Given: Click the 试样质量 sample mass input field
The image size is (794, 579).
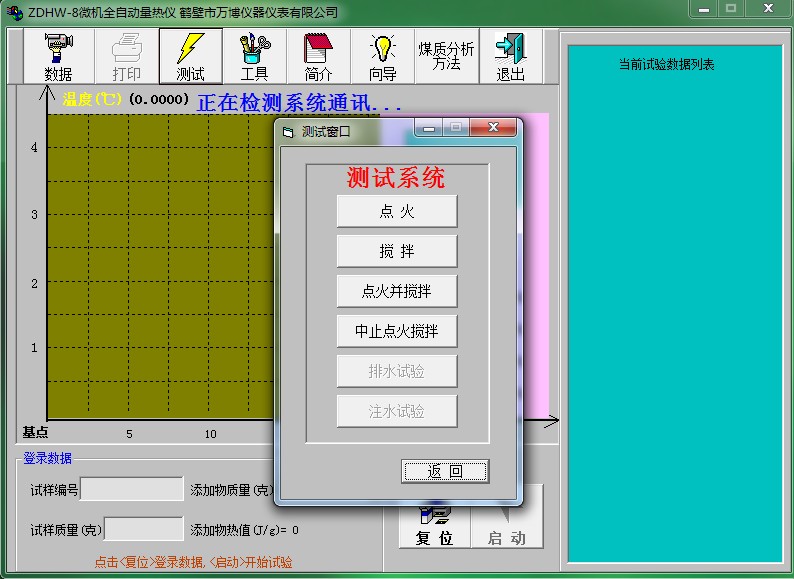Looking at the screenshot, I should pyautogui.click(x=144, y=529).
